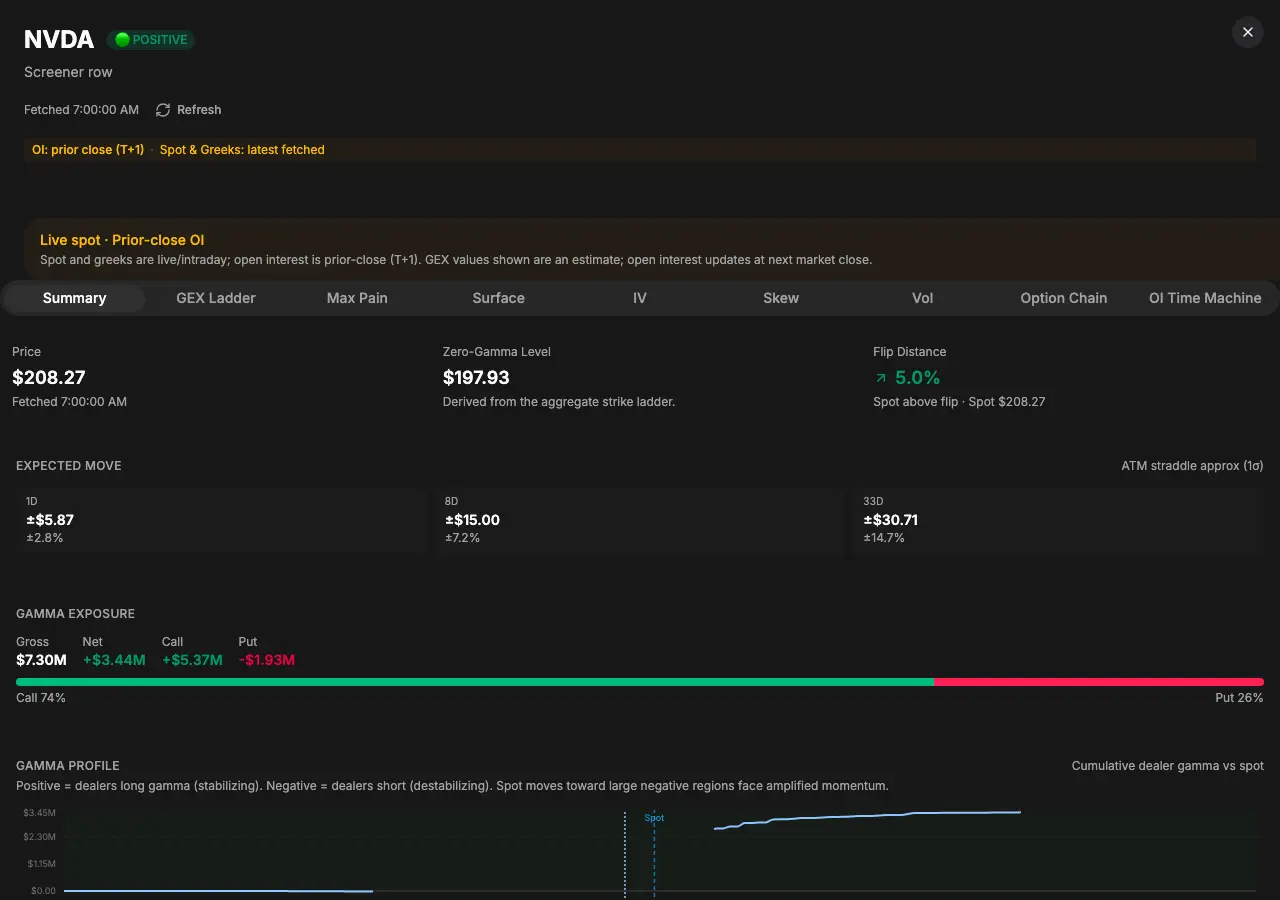The image size is (1280, 900).
Task: Switch to the Vol tab
Action: click(x=922, y=298)
